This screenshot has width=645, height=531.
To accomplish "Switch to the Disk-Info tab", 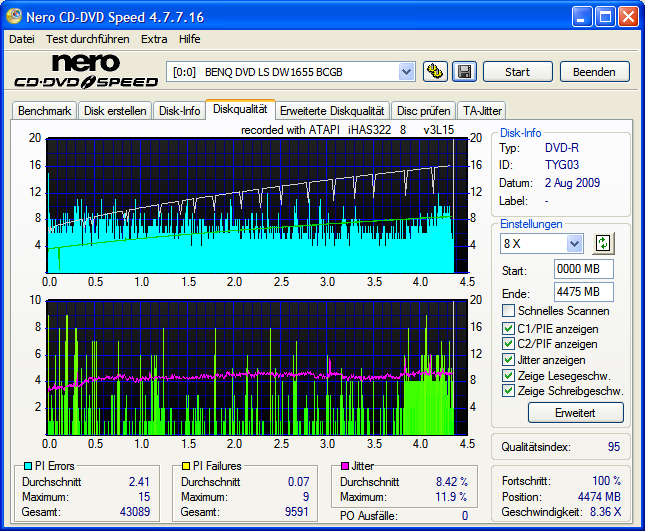I will click(179, 111).
